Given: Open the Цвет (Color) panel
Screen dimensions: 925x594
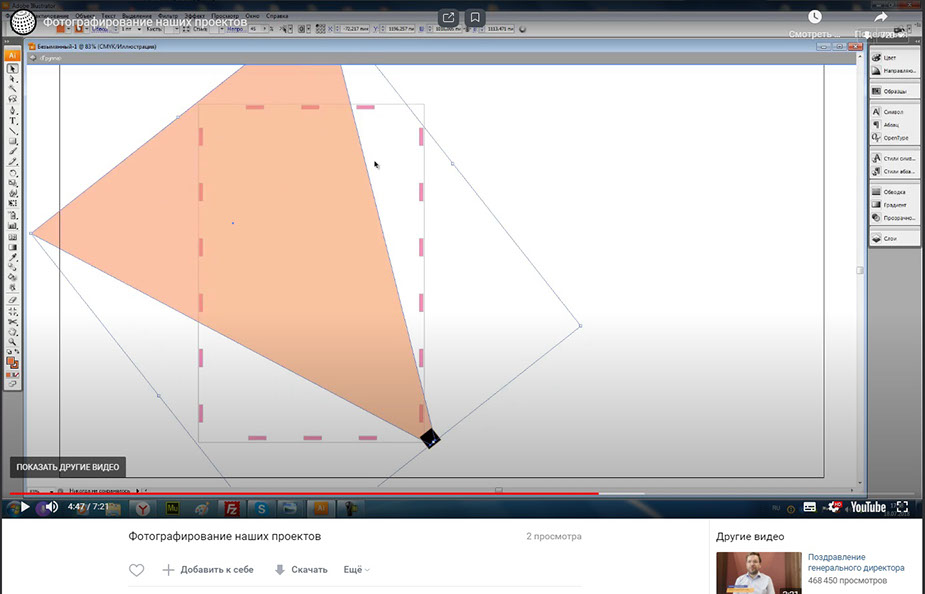Looking at the screenshot, I should (x=889, y=58).
